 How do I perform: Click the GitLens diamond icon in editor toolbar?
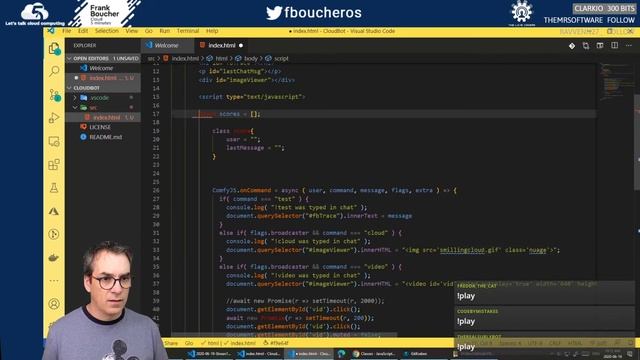coord(572,46)
